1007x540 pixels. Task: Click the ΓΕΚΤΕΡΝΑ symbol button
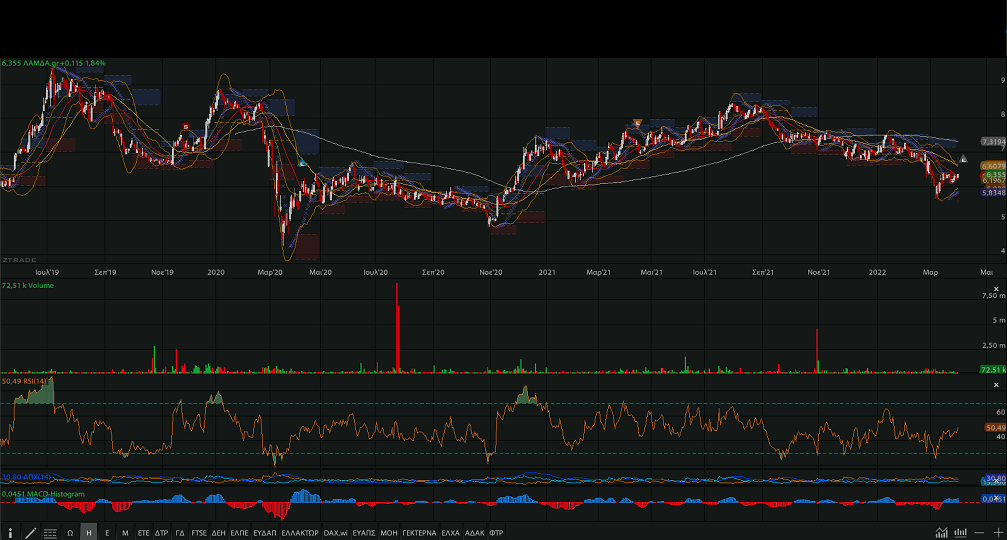click(x=419, y=532)
